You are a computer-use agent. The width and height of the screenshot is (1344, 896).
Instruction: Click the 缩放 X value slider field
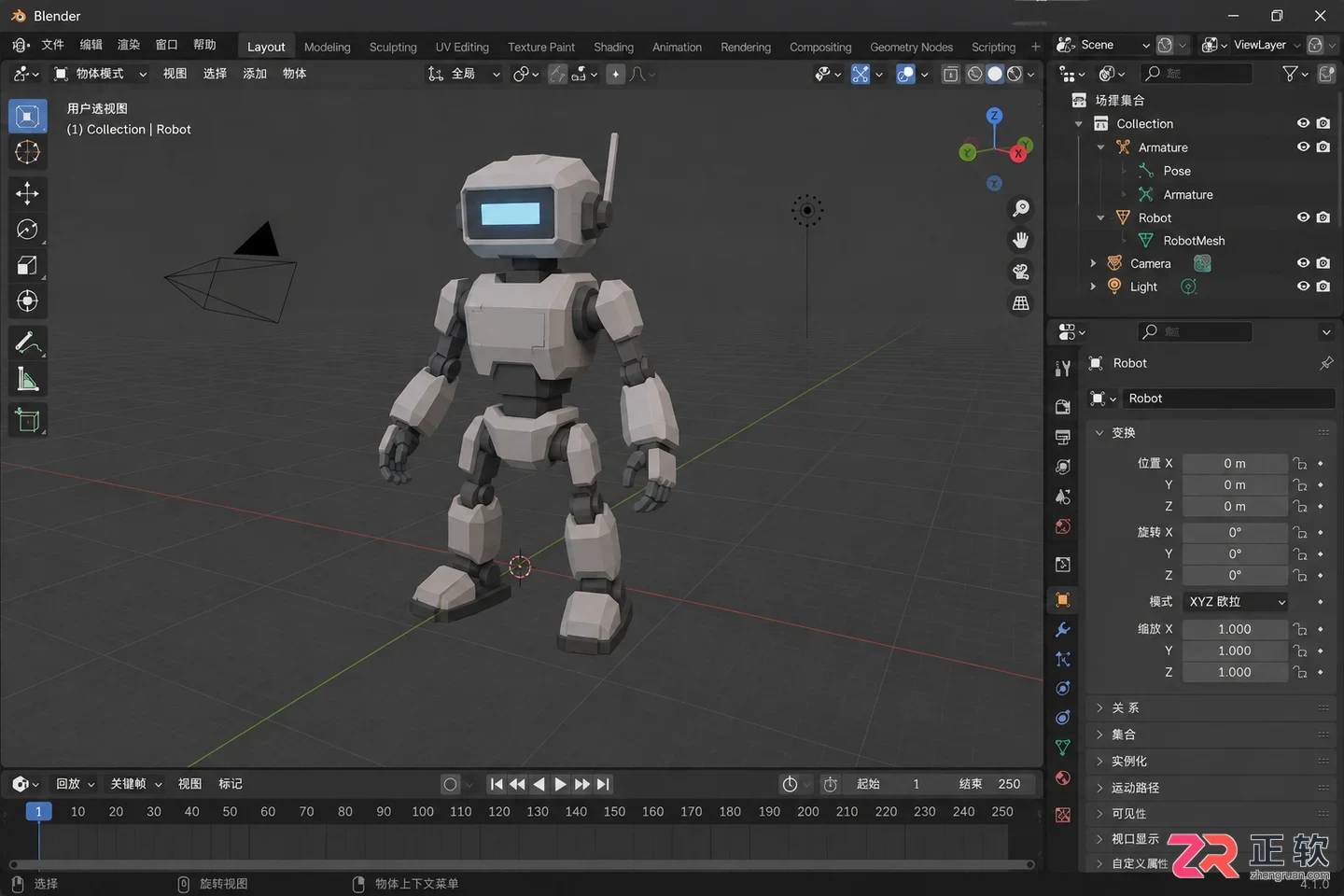click(1235, 629)
